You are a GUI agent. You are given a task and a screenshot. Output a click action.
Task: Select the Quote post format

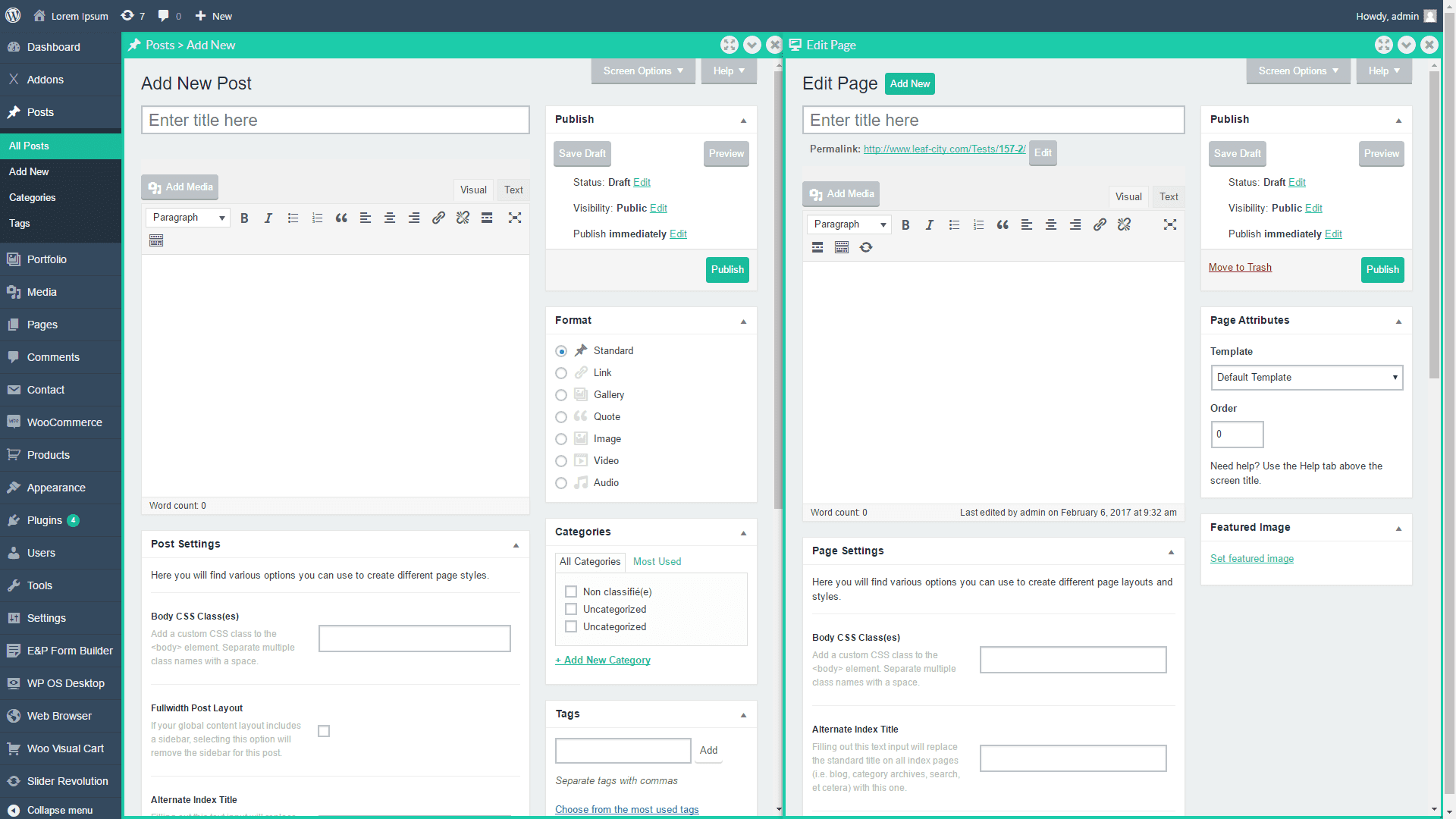pyautogui.click(x=561, y=416)
